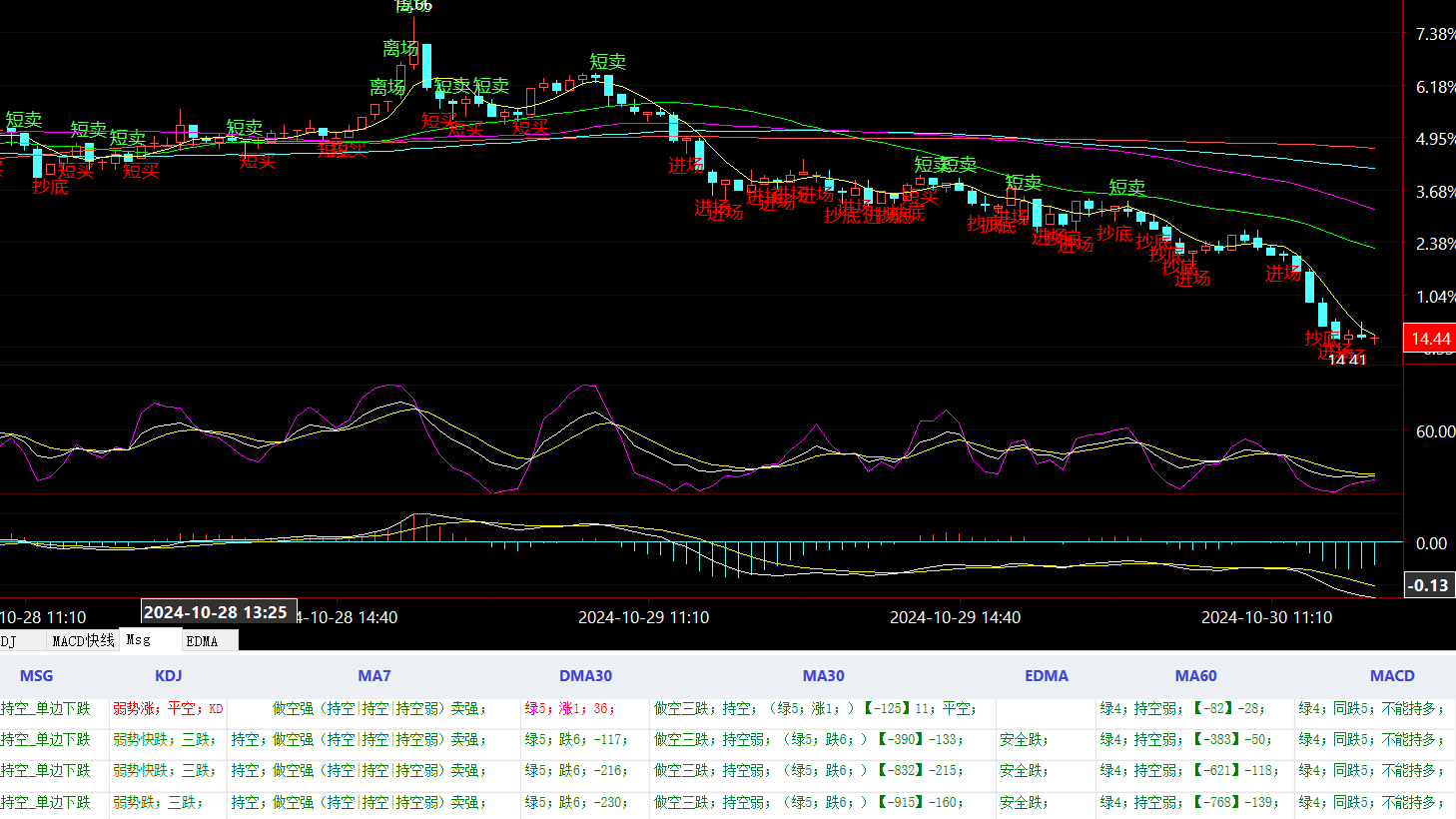Click the -0.13 MACD value tag
1456x819 pixels.
point(1429,585)
